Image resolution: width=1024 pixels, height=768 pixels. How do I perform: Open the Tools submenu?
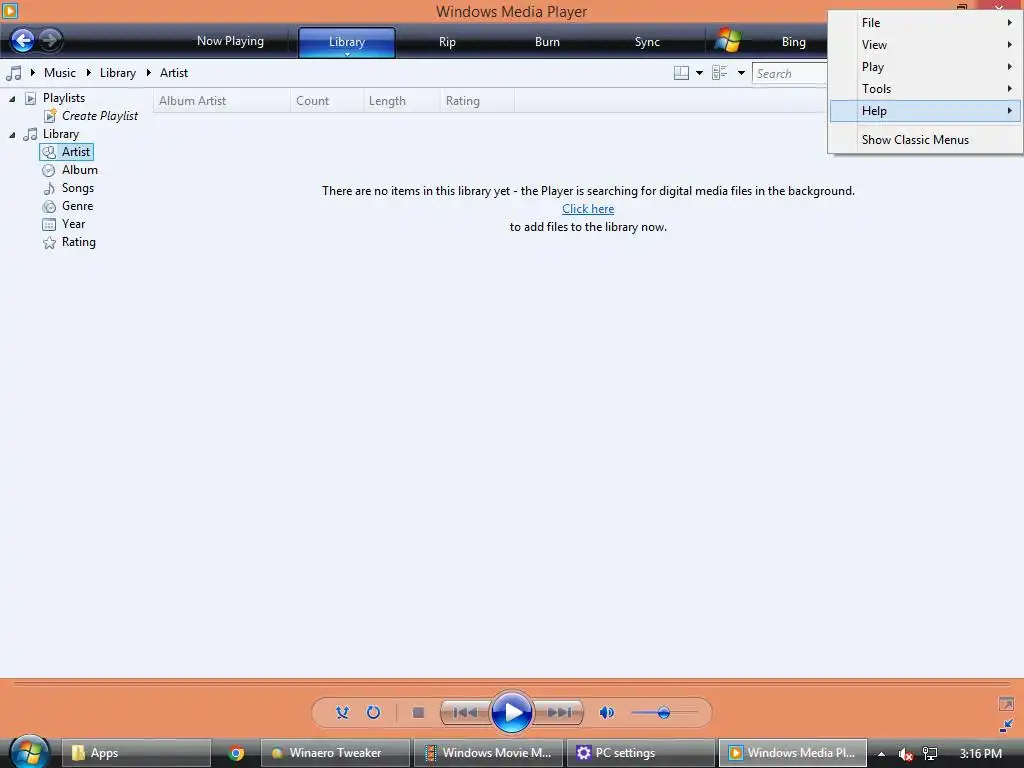[925, 89]
